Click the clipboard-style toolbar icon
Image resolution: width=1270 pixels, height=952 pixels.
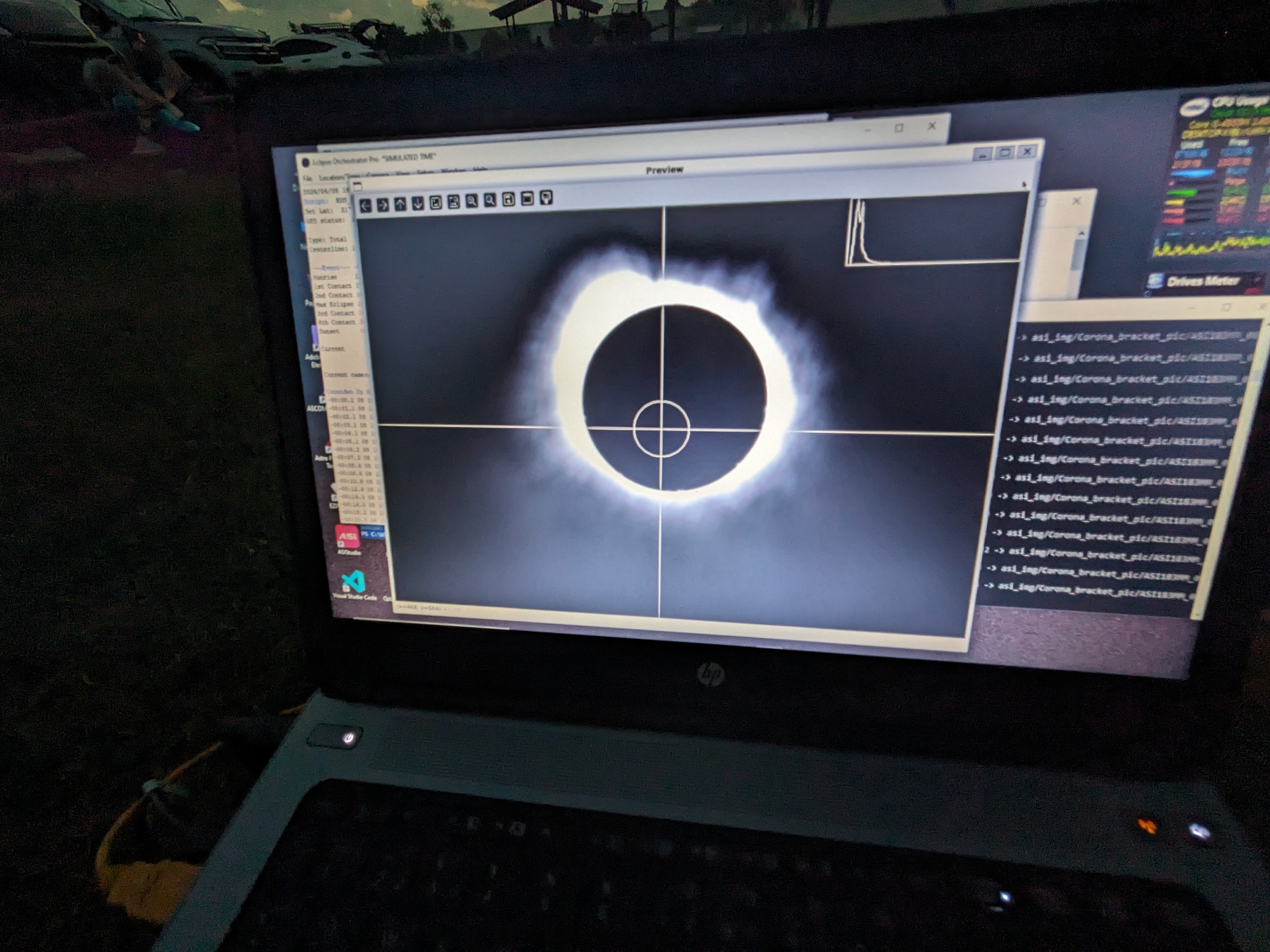(527, 198)
